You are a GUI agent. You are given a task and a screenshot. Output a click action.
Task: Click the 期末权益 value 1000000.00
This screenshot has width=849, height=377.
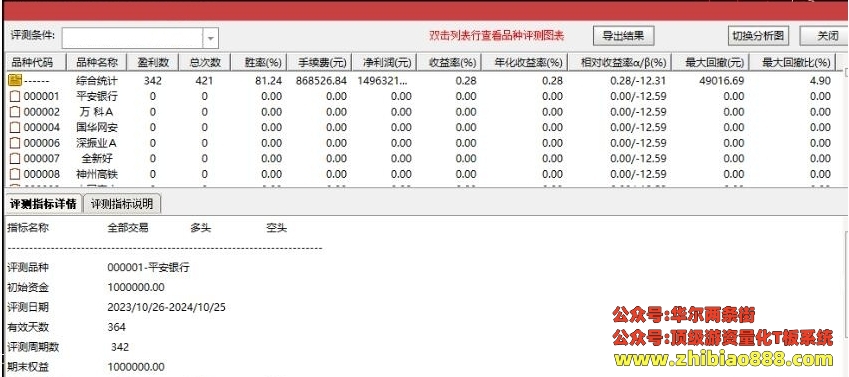pyautogui.click(x=136, y=367)
